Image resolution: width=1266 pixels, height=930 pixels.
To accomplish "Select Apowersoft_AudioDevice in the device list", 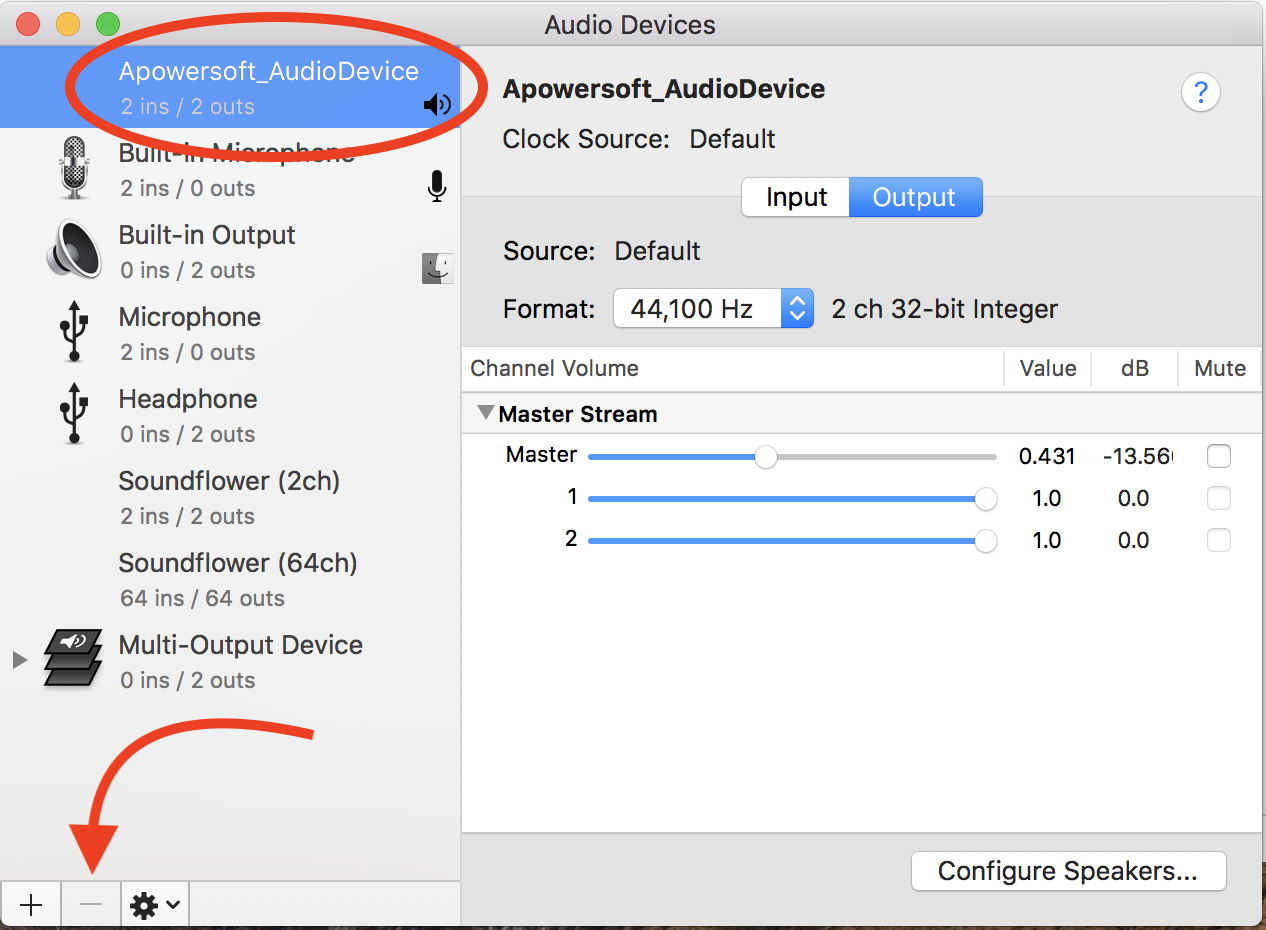I will (230, 87).
